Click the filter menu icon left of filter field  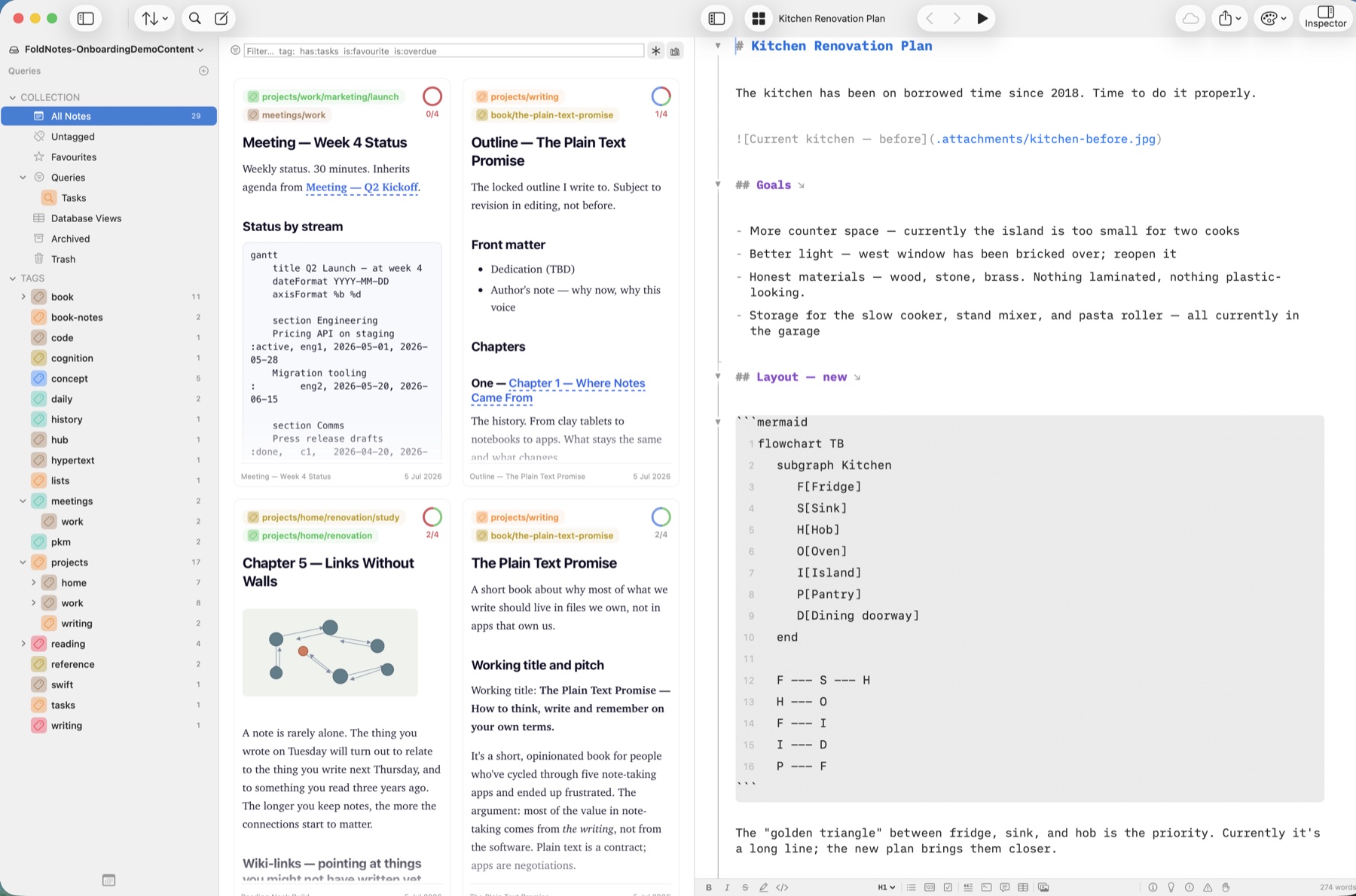click(235, 50)
